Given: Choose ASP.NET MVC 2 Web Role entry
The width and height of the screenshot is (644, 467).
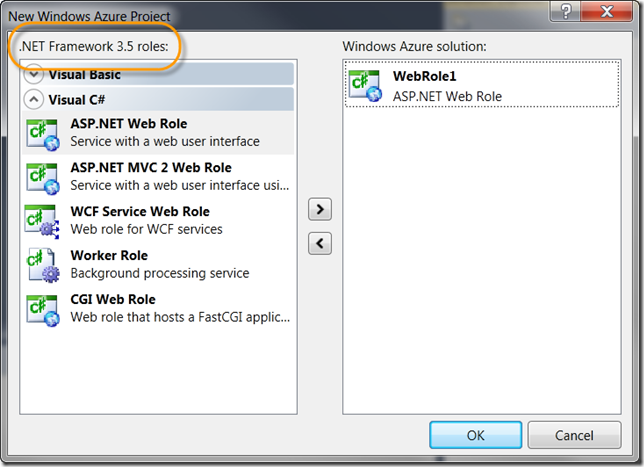Looking at the screenshot, I should pyautogui.click(x=158, y=177).
